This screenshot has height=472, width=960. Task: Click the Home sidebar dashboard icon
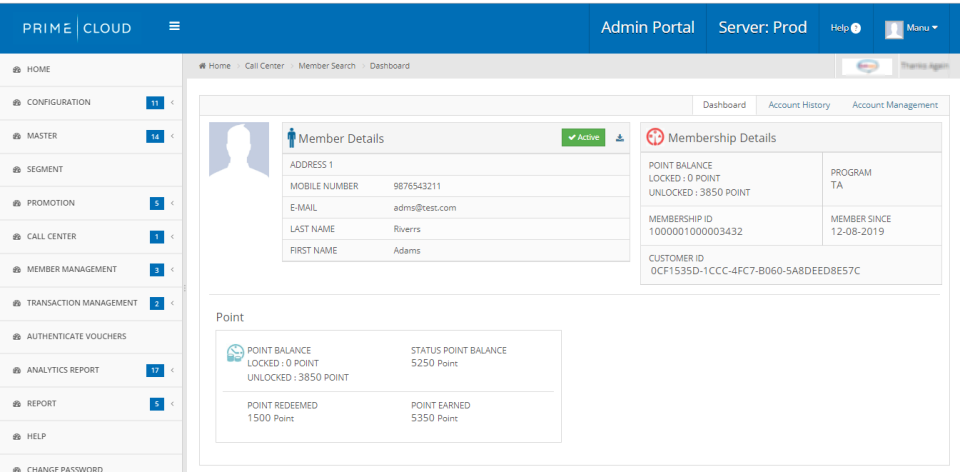[17, 70]
